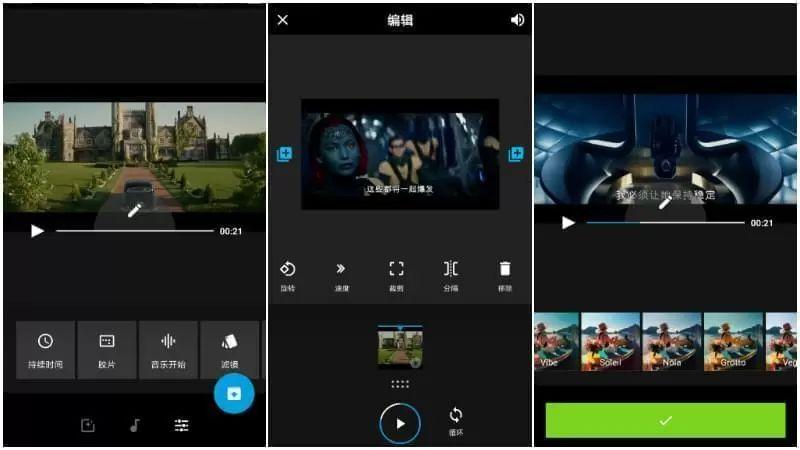Image resolution: width=800 pixels, height=450 pixels.
Task: Open the duration (持续时间) setting
Action: [45, 350]
